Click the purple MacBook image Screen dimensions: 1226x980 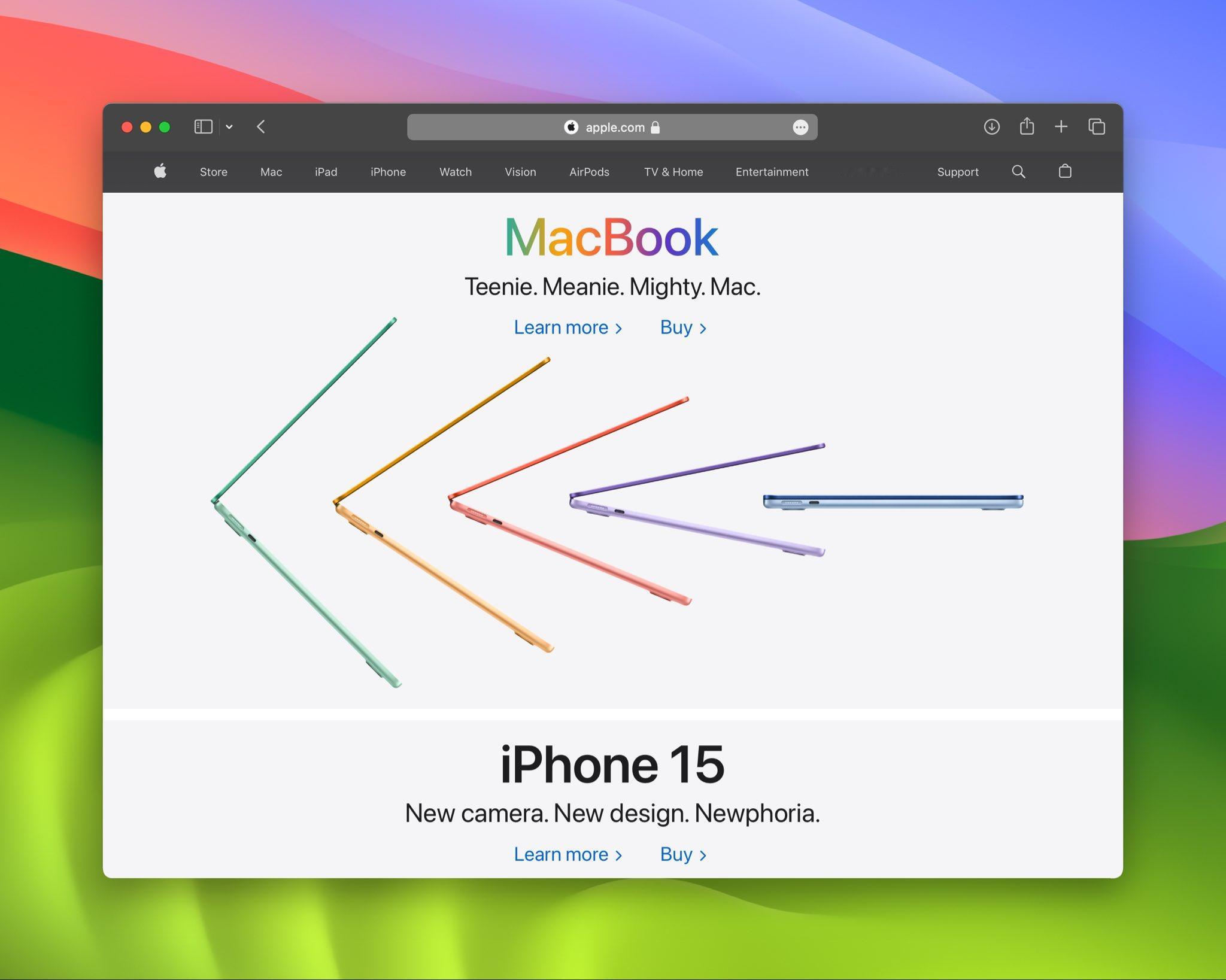click(x=697, y=500)
